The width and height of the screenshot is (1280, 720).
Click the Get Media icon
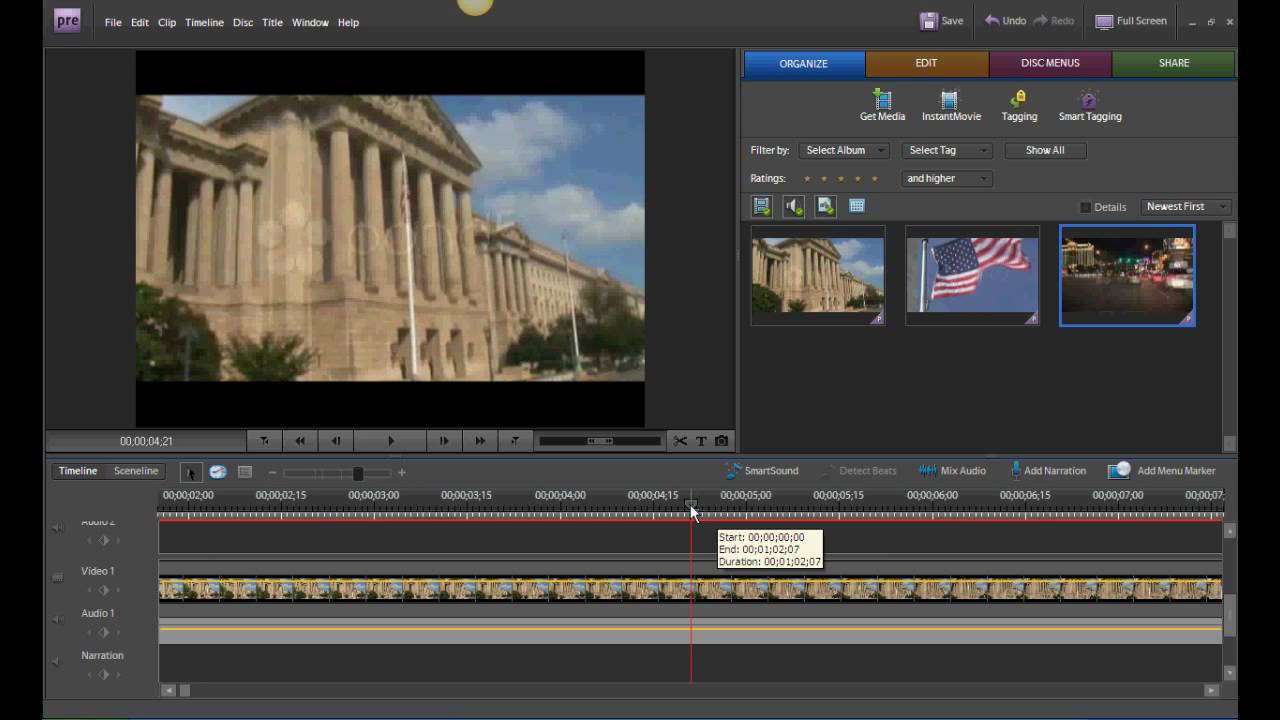point(882,99)
